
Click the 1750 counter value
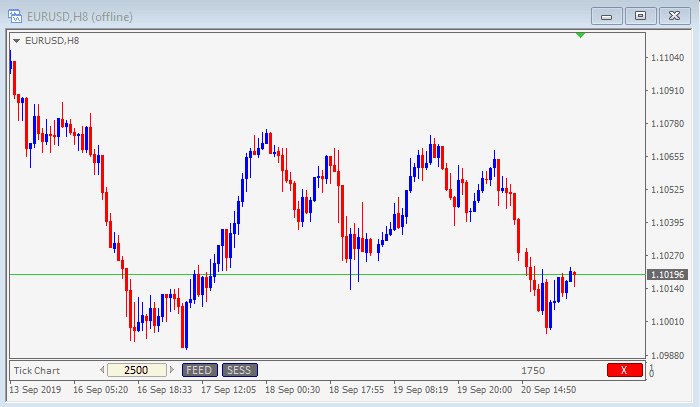point(532,370)
